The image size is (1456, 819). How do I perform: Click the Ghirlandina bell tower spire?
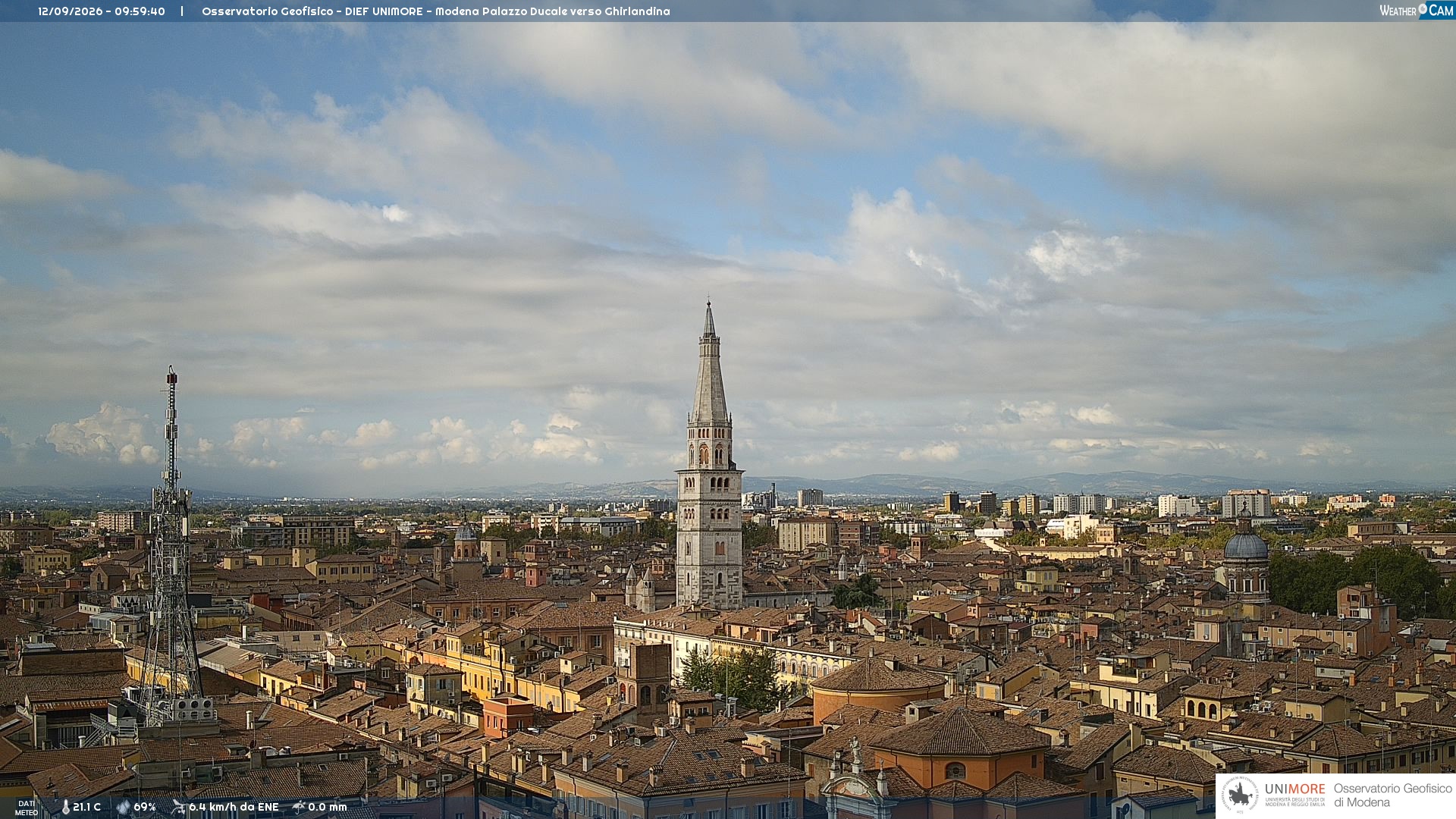[x=710, y=364]
